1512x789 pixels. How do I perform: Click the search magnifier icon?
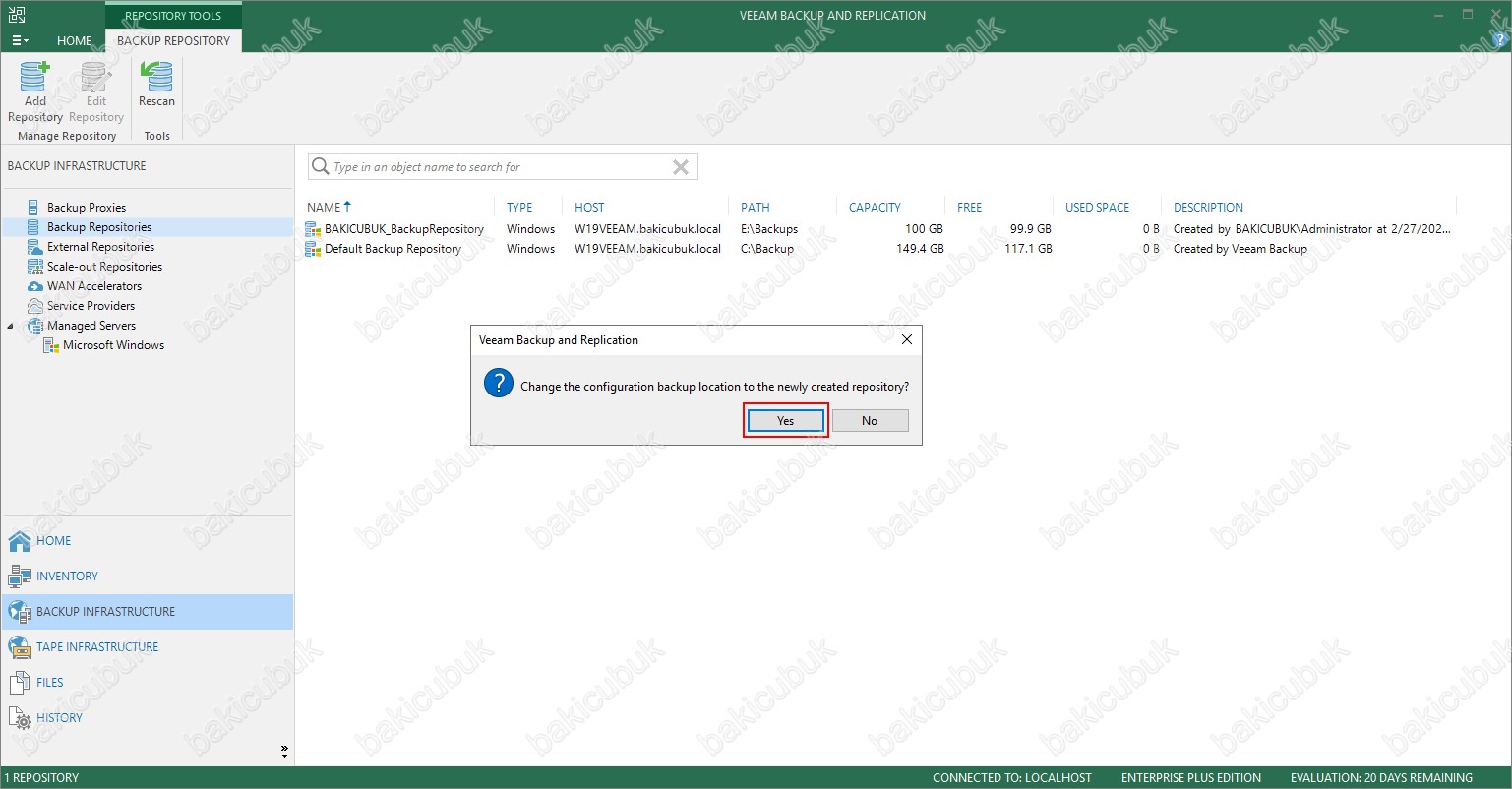coord(320,167)
